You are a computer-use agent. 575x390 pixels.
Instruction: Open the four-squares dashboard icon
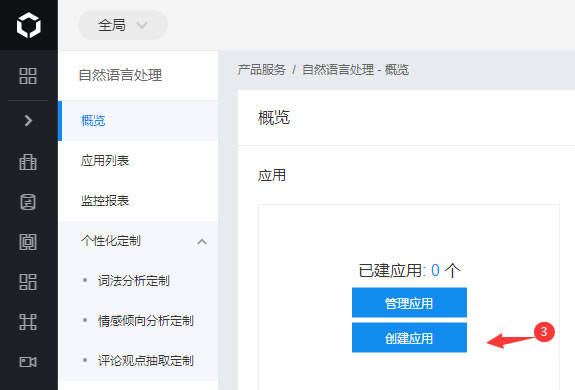click(28, 76)
